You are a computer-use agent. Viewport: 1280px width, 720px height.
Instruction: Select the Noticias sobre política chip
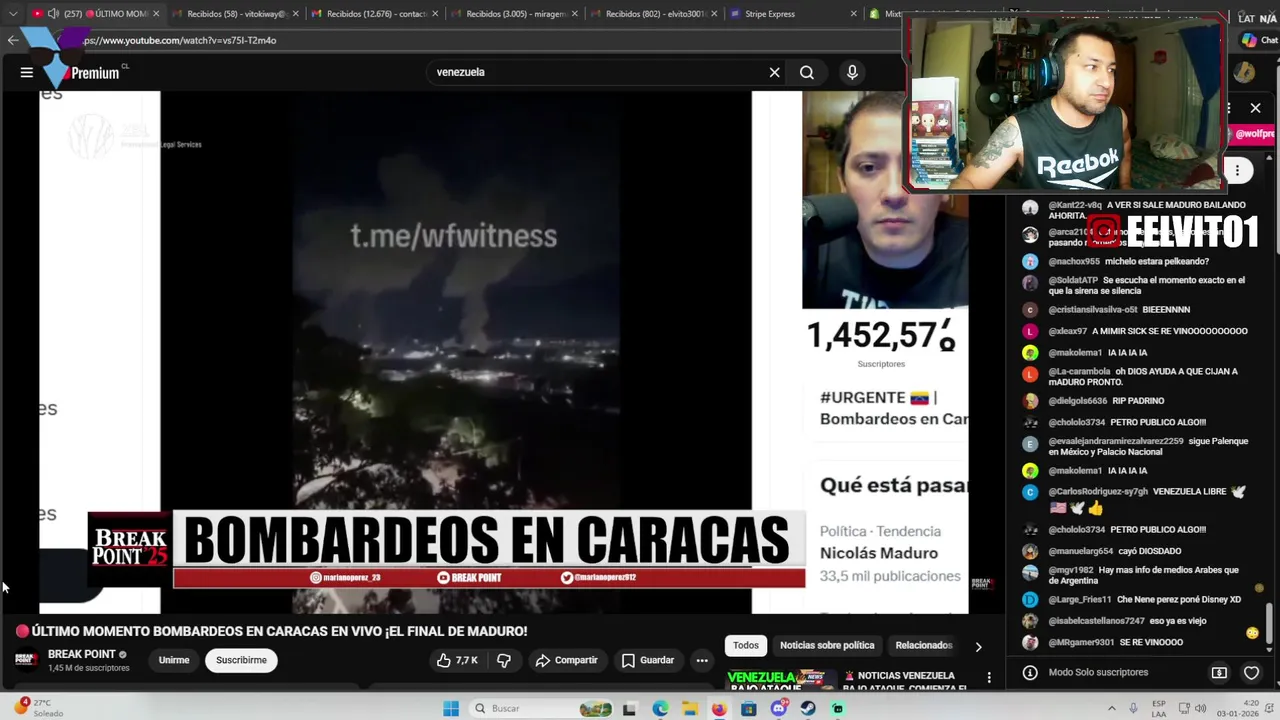pyautogui.click(x=827, y=645)
